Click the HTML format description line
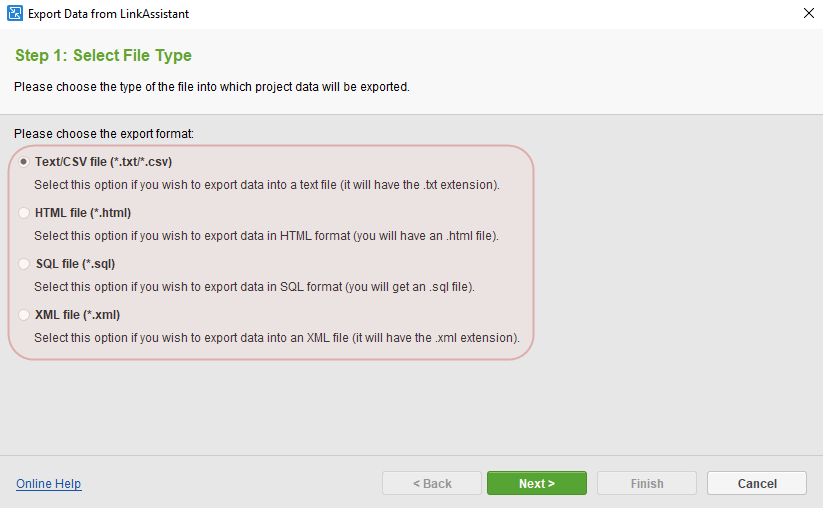823x508 pixels. [265, 236]
